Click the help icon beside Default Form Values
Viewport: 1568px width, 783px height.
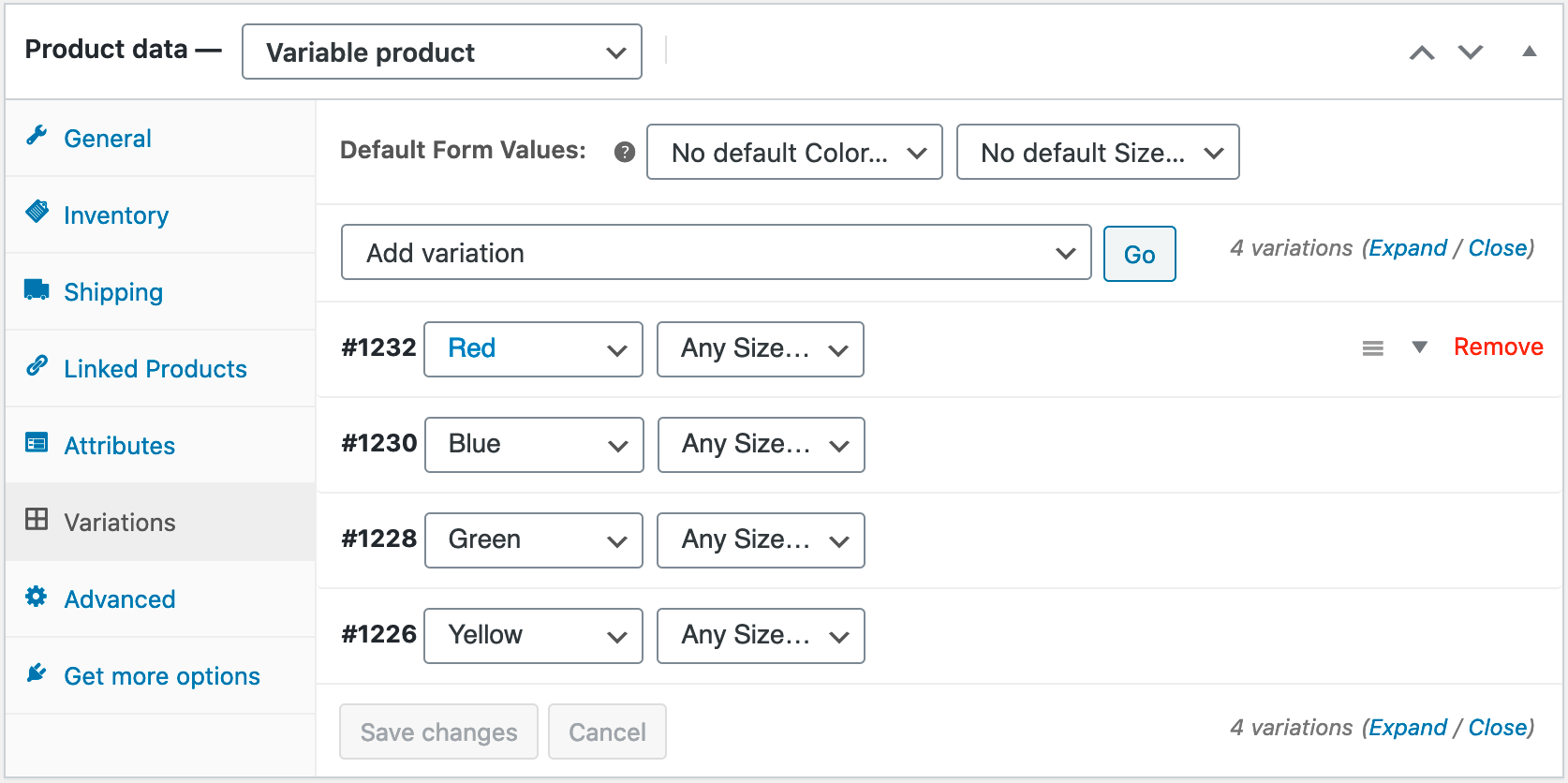625,152
